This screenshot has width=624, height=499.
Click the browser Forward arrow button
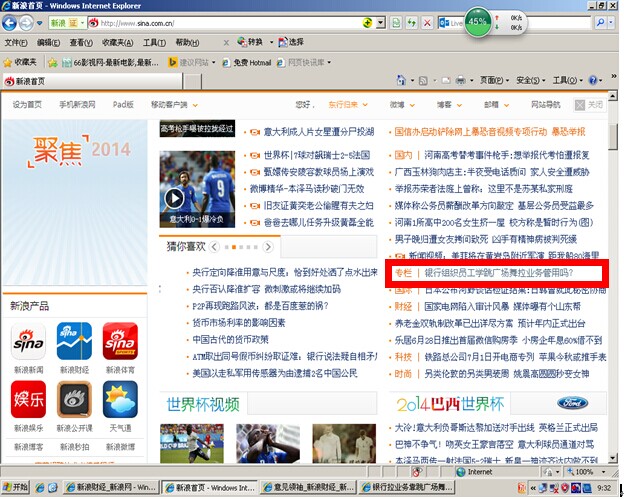click(x=26, y=23)
